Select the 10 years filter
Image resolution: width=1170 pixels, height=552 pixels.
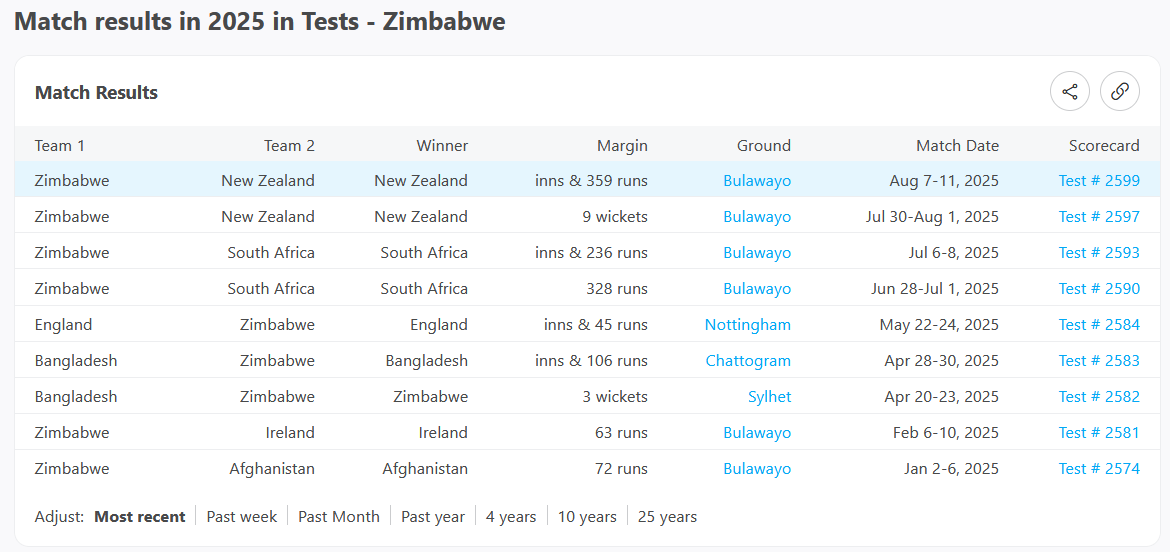click(x=587, y=517)
